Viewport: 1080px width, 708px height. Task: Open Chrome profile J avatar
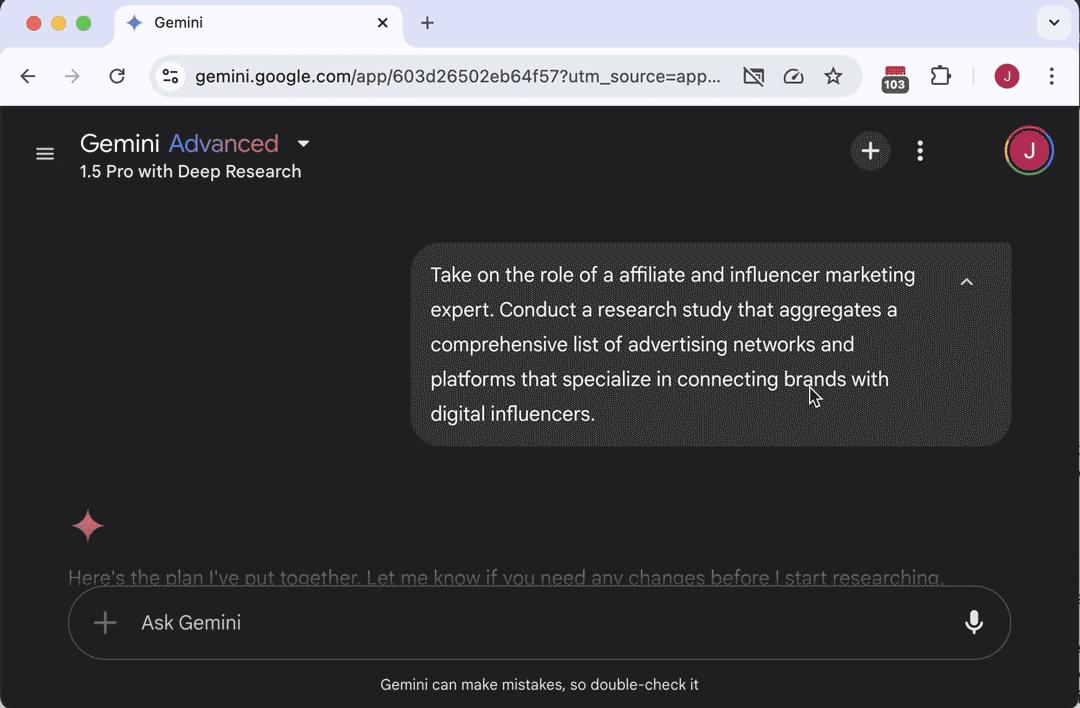pos(1006,76)
